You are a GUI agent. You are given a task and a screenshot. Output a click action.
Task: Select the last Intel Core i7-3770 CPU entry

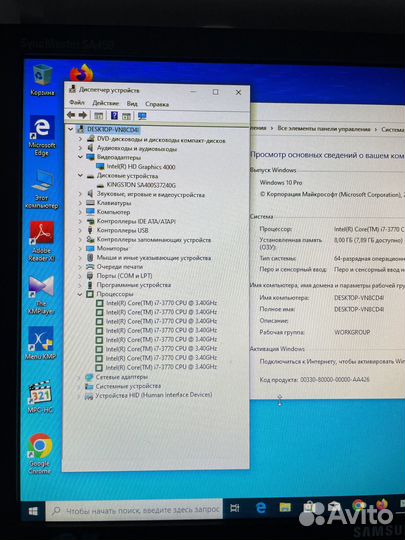161,367
